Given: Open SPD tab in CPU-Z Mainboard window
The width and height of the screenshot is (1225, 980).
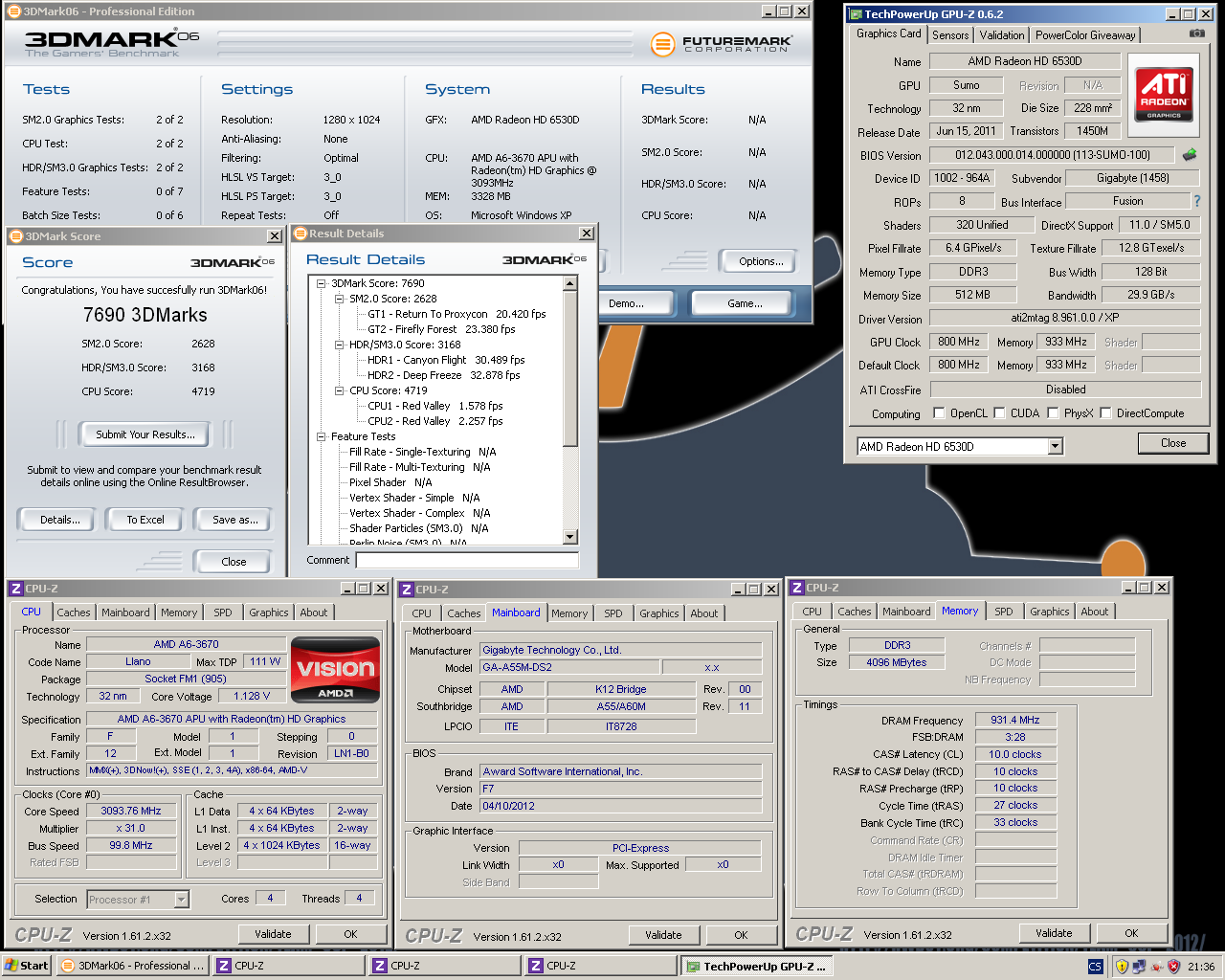Looking at the screenshot, I should [612, 613].
